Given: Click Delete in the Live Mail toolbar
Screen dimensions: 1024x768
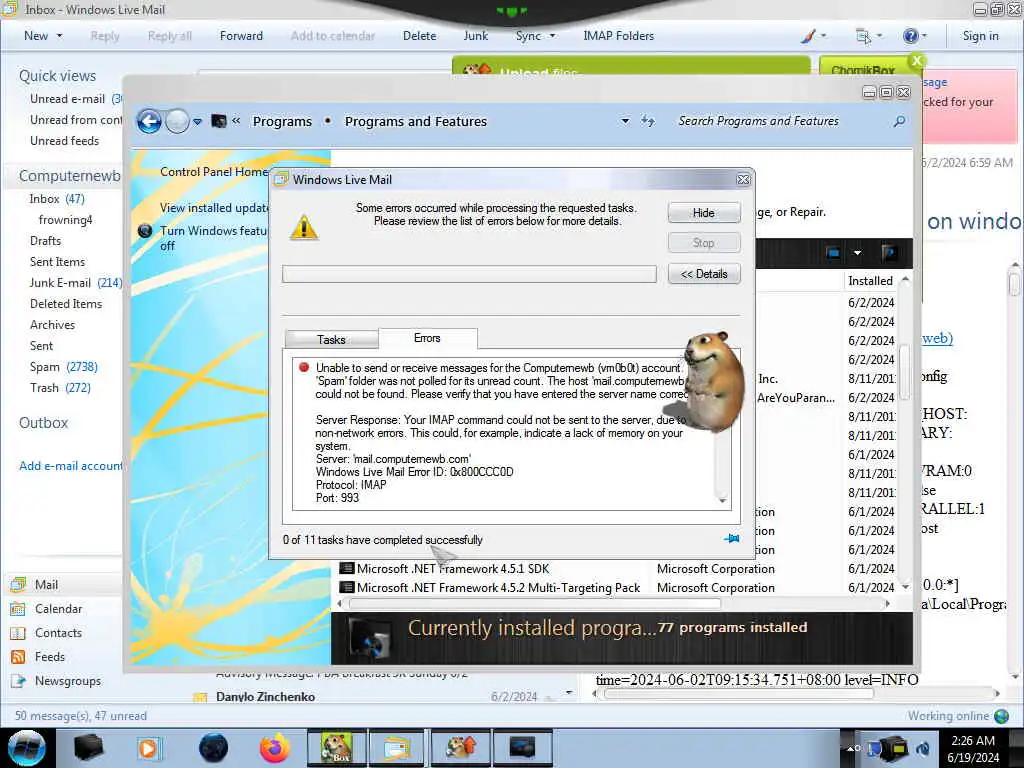Looking at the screenshot, I should (x=419, y=36).
